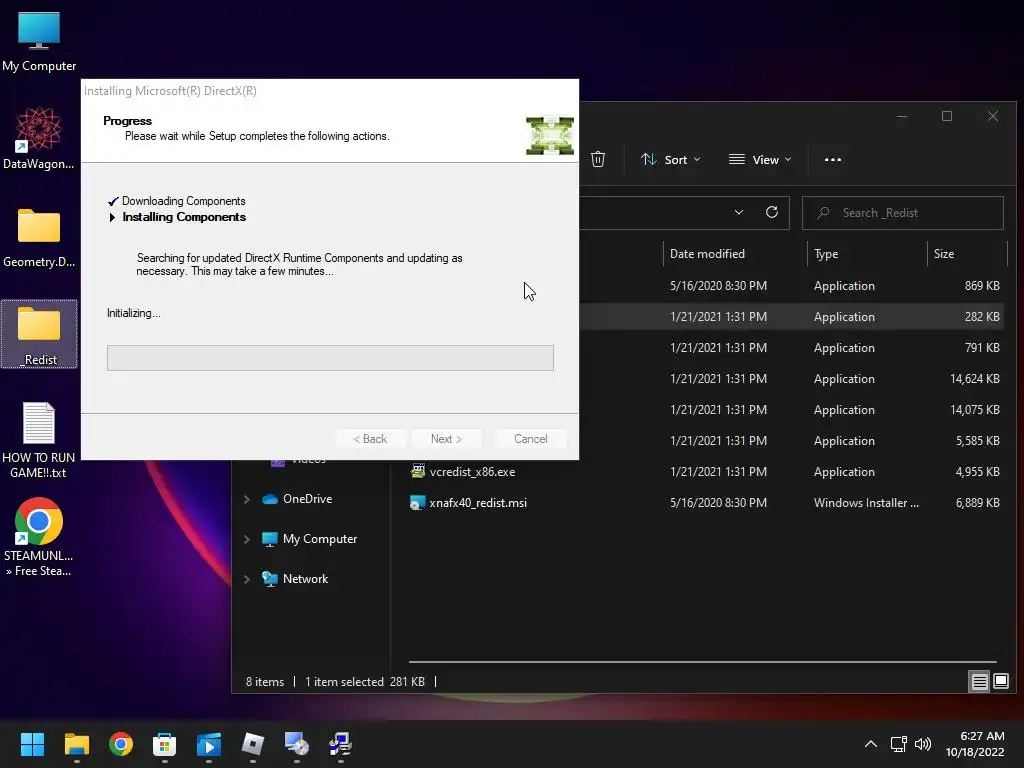Click the 5,585 KB size cell

(978, 441)
